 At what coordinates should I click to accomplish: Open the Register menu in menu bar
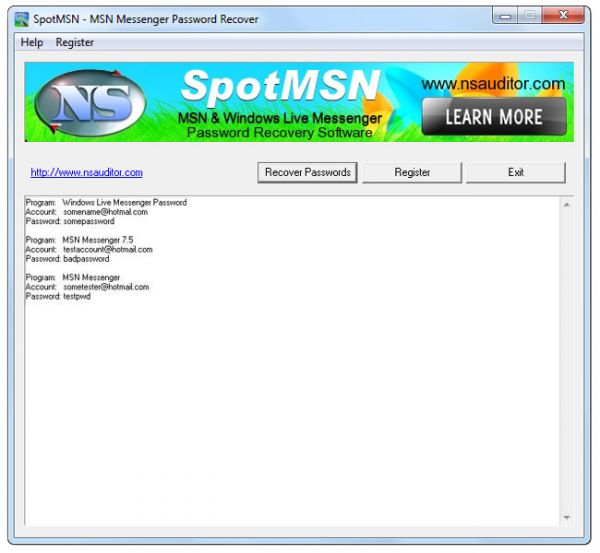click(x=75, y=42)
